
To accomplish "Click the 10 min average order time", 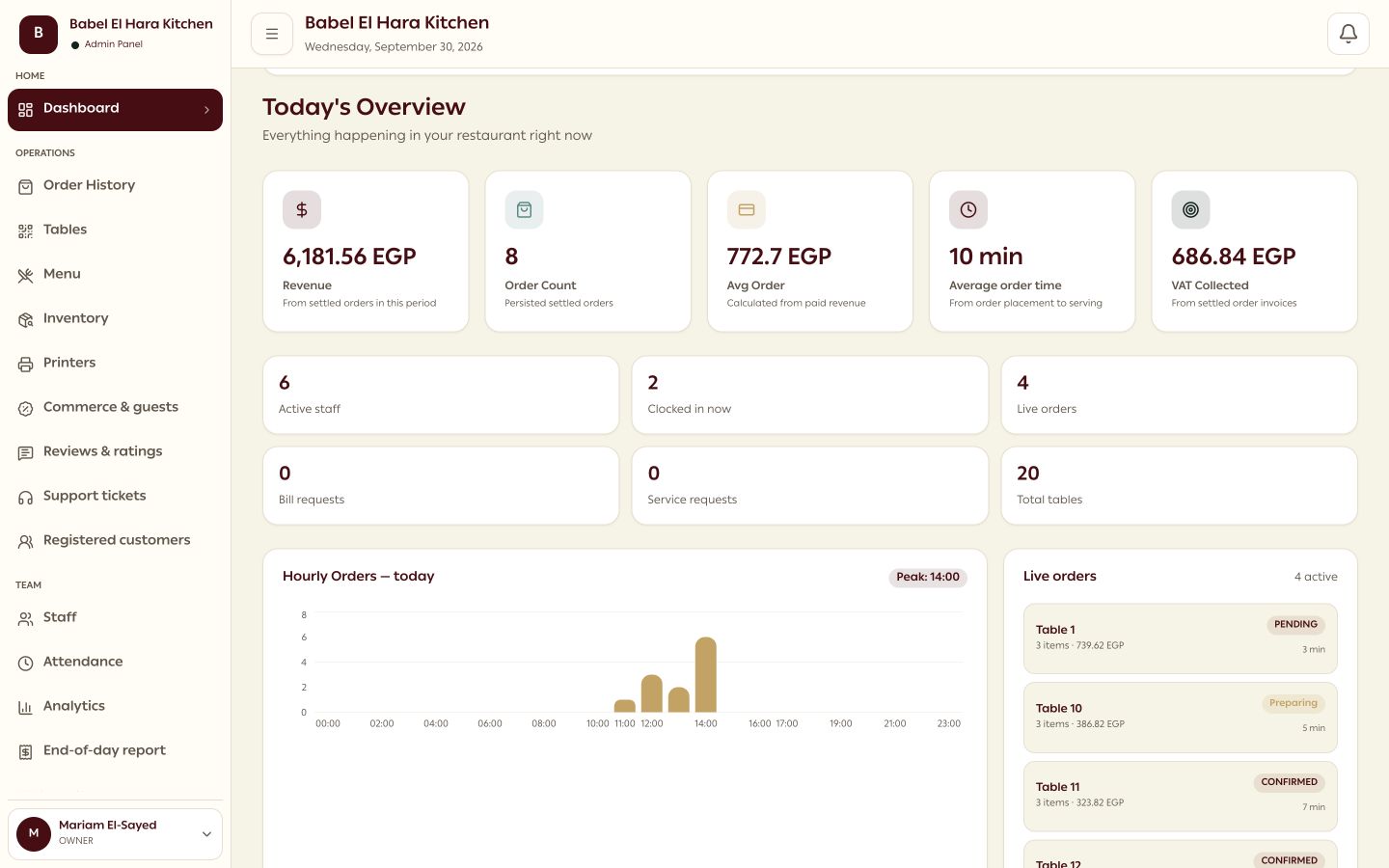I will [986, 257].
